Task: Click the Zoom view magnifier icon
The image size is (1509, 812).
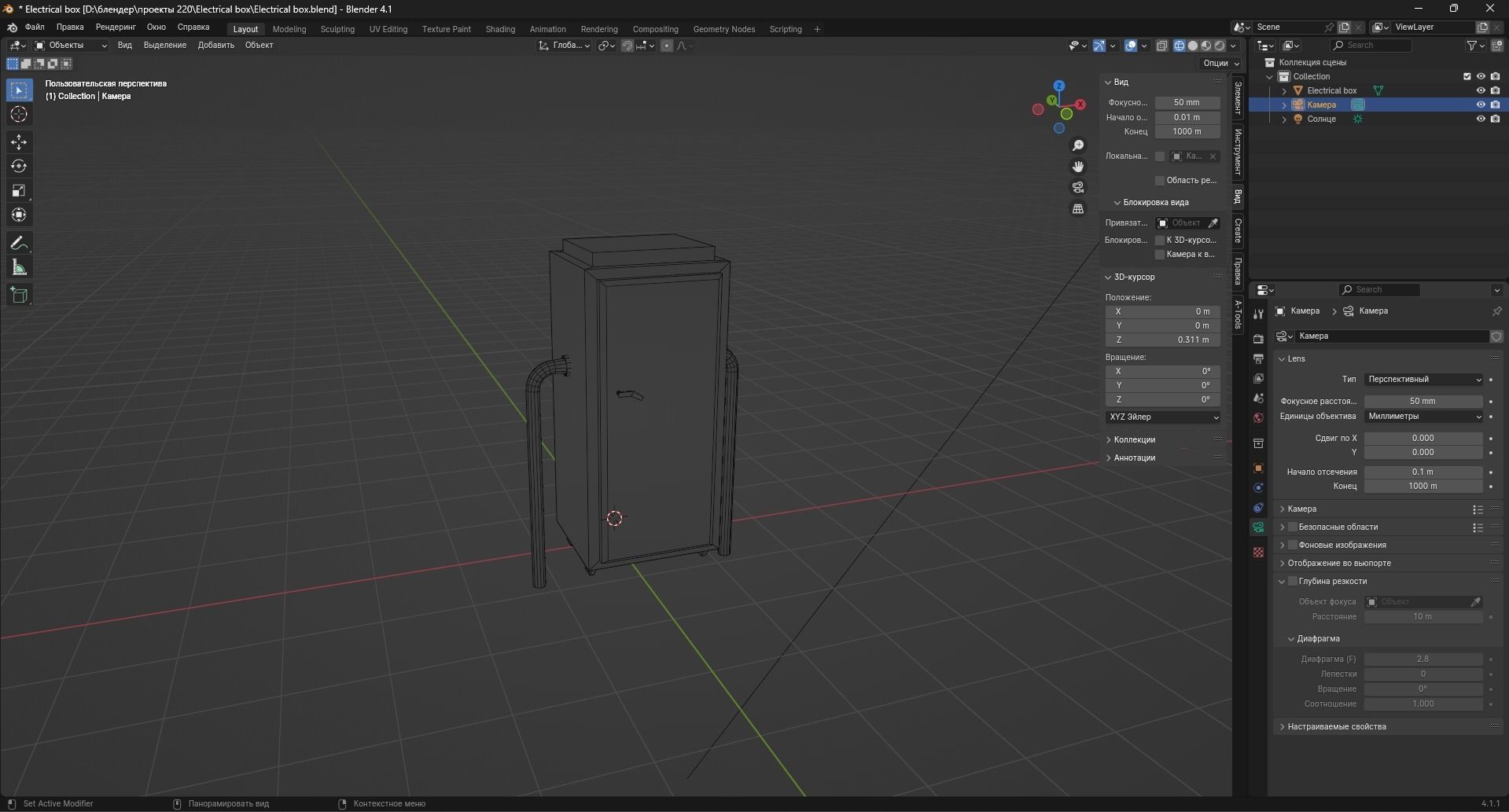Action: tap(1078, 145)
